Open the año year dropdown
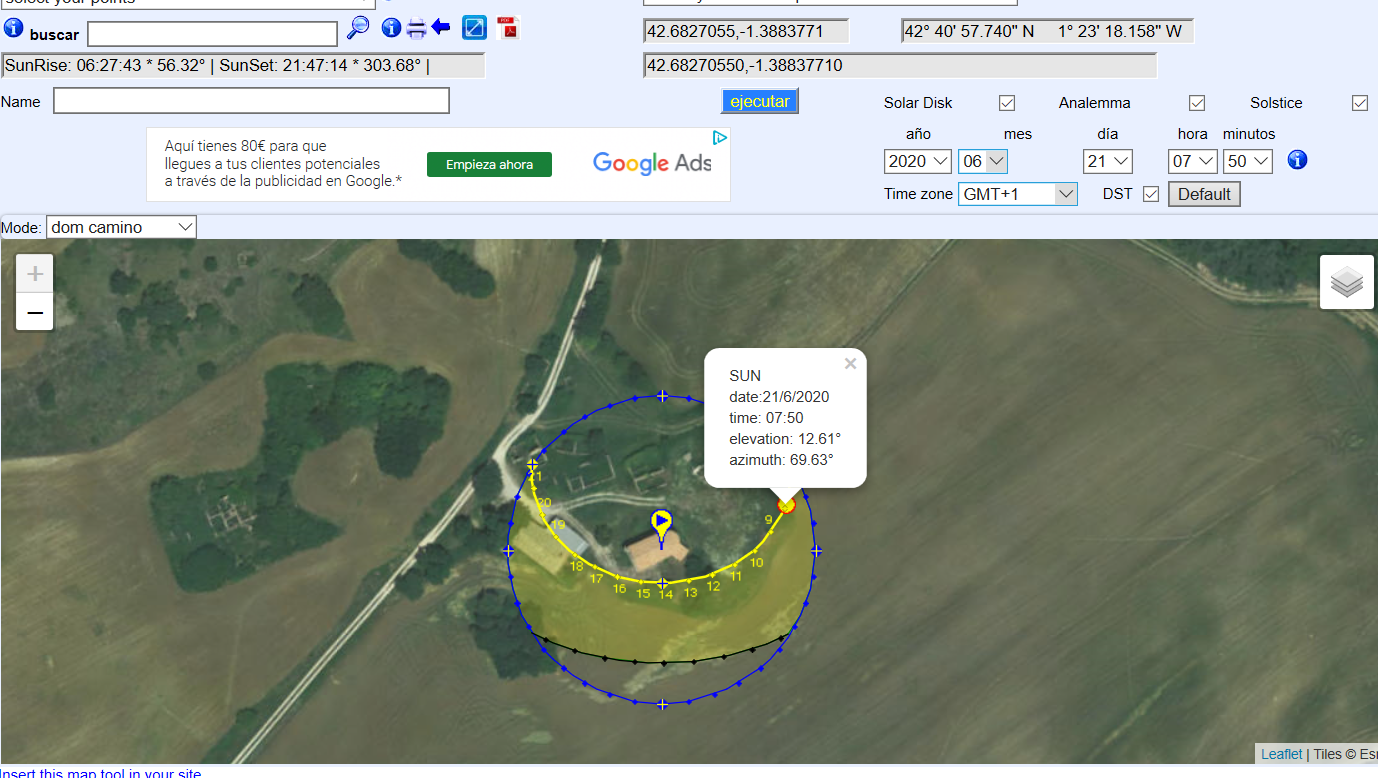 [x=918, y=161]
